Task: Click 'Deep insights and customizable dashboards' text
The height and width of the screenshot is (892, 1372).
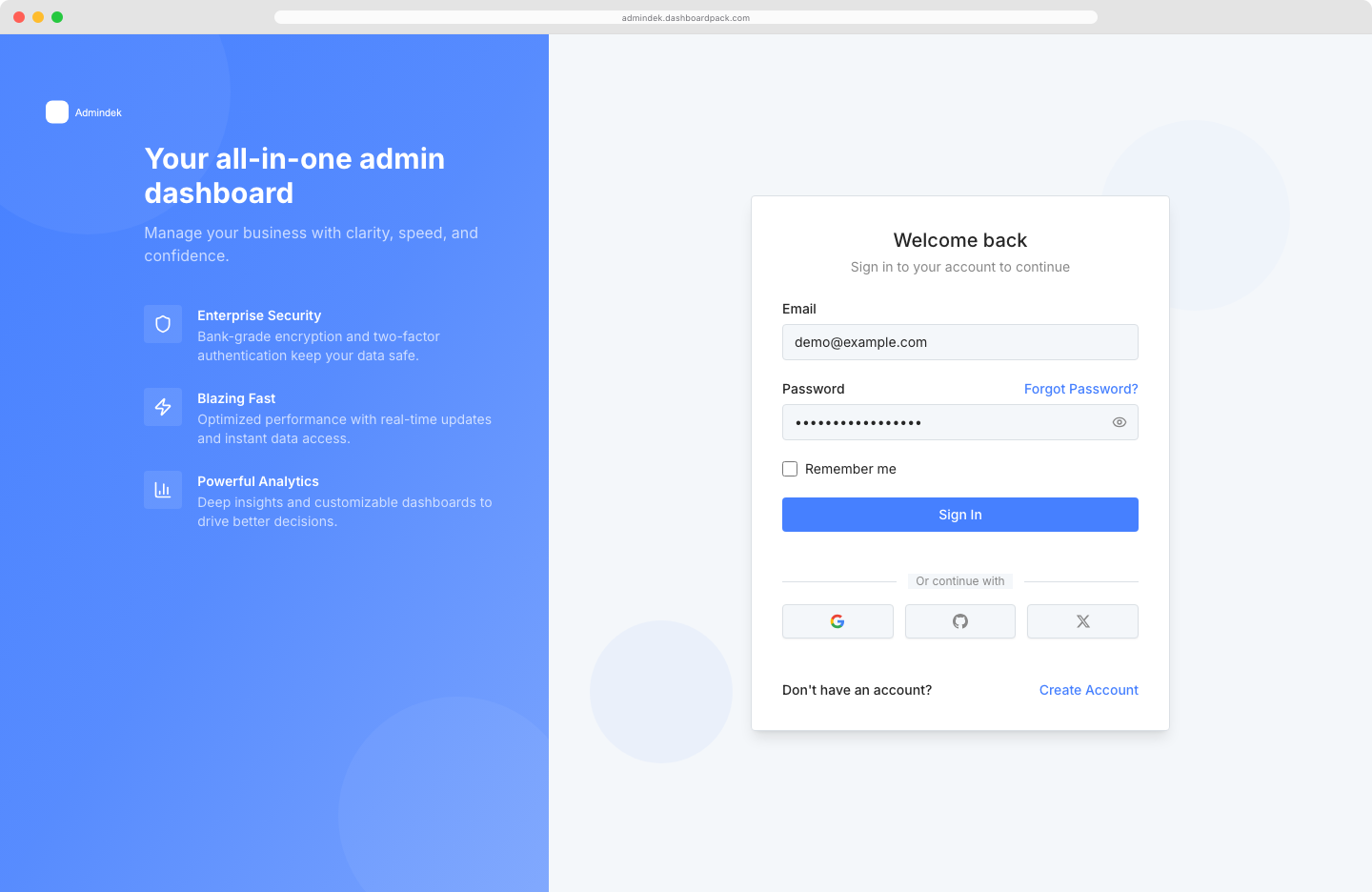Action: pyautogui.click(x=345, y=512)
